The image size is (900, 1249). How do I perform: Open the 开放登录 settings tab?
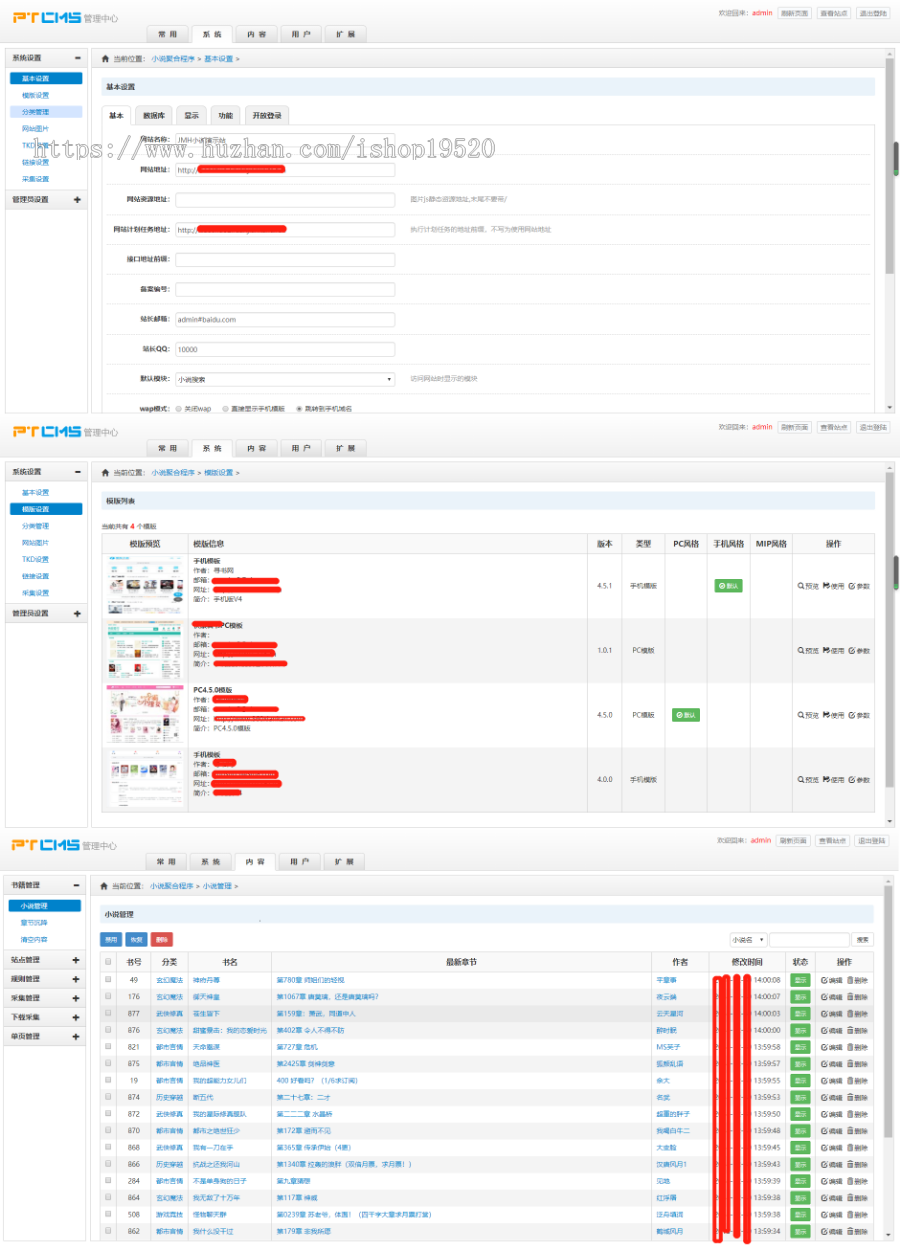pos(266,116)
